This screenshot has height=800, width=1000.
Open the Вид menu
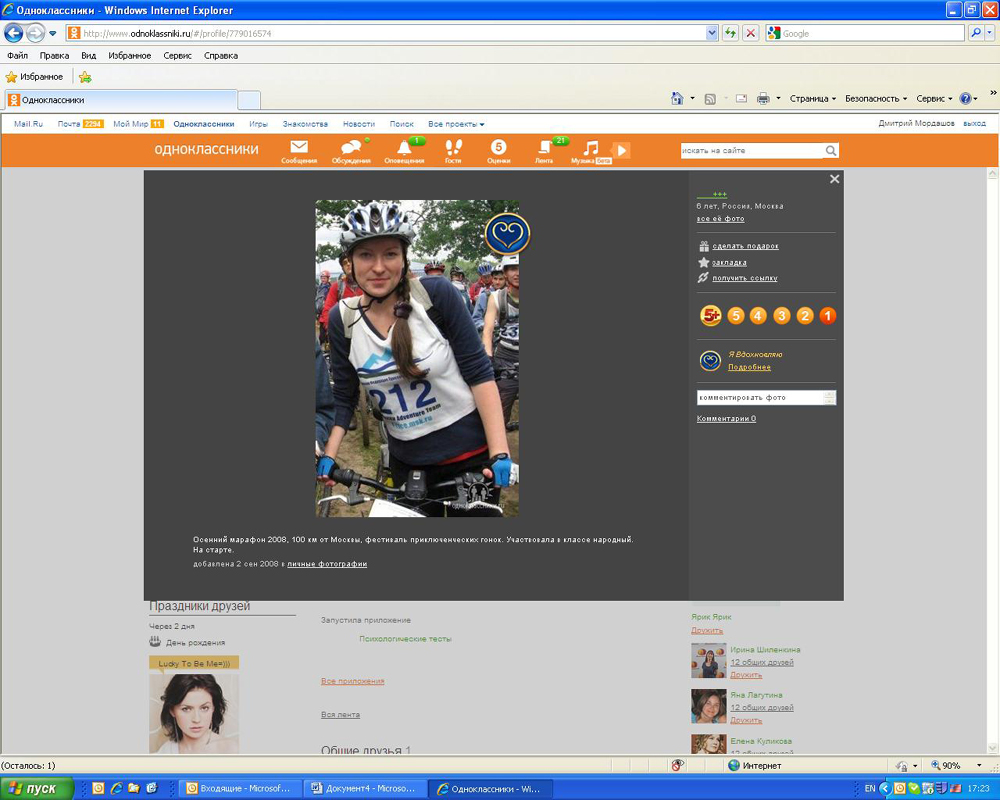(x=89, y=56)
